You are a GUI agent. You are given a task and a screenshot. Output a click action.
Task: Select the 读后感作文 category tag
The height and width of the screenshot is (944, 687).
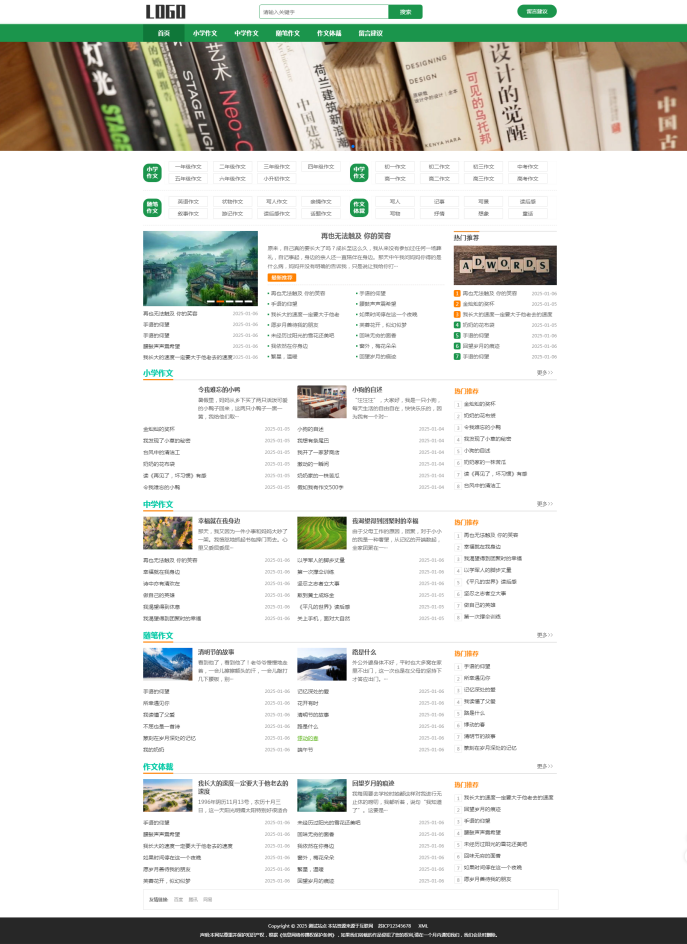tap(277, 214)
